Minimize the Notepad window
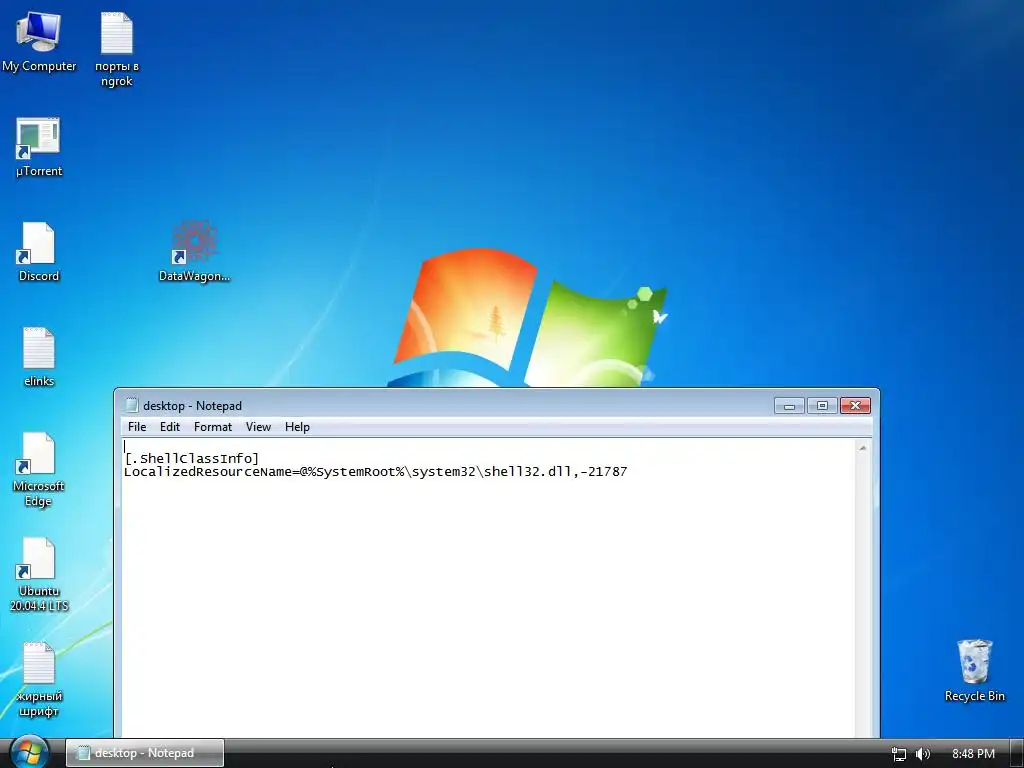 (x=789, y=406)
